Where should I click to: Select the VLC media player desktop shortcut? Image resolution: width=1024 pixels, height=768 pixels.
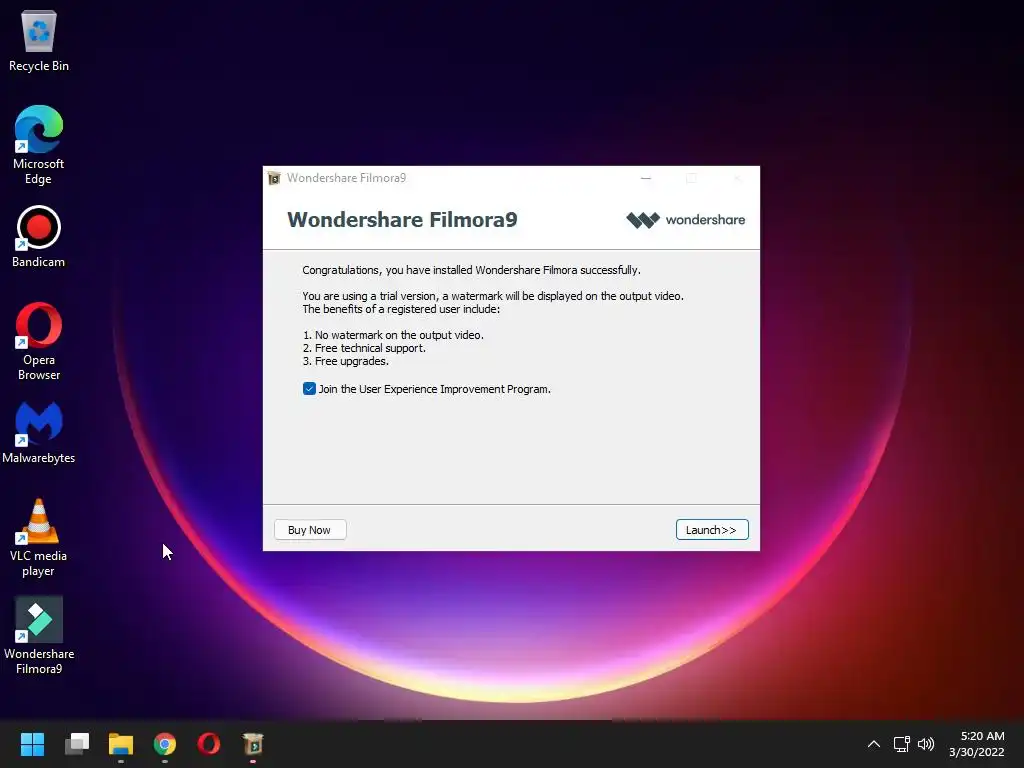[x=39, y=537]
